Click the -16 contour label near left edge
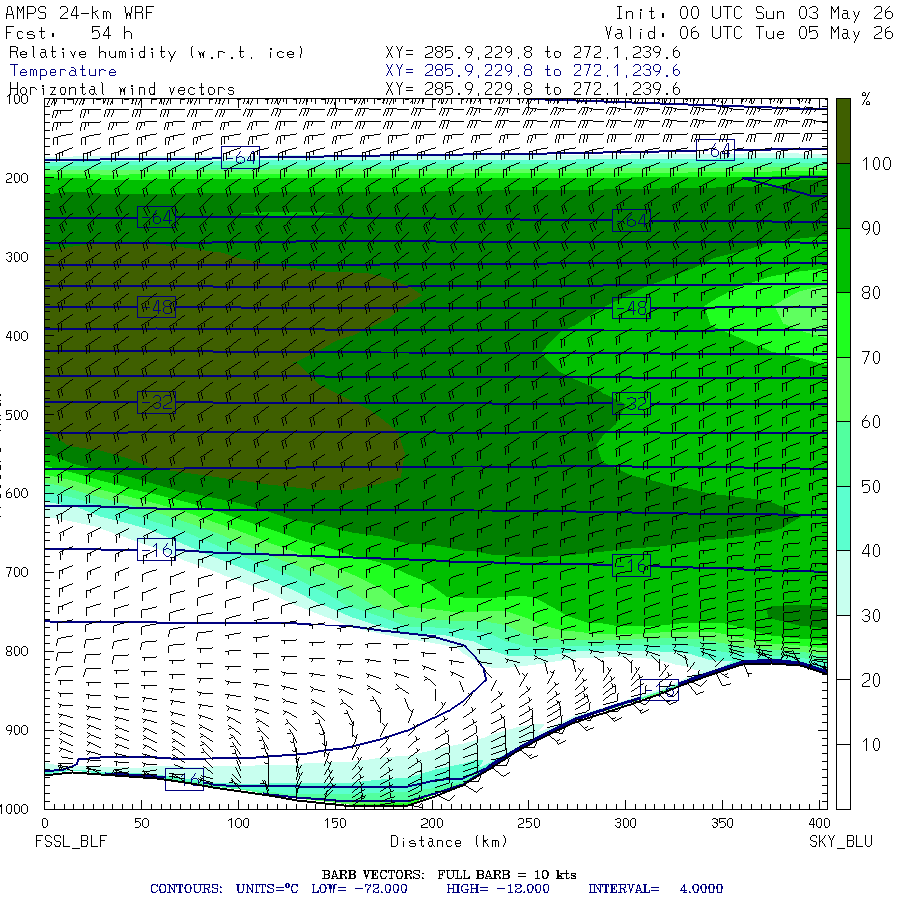The height and width of the screenshot is (900, 900). click(x=157, y=550)
